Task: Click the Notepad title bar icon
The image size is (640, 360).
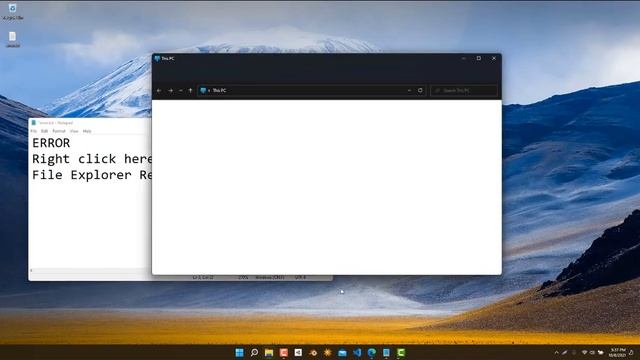Action: click(34, 122)
